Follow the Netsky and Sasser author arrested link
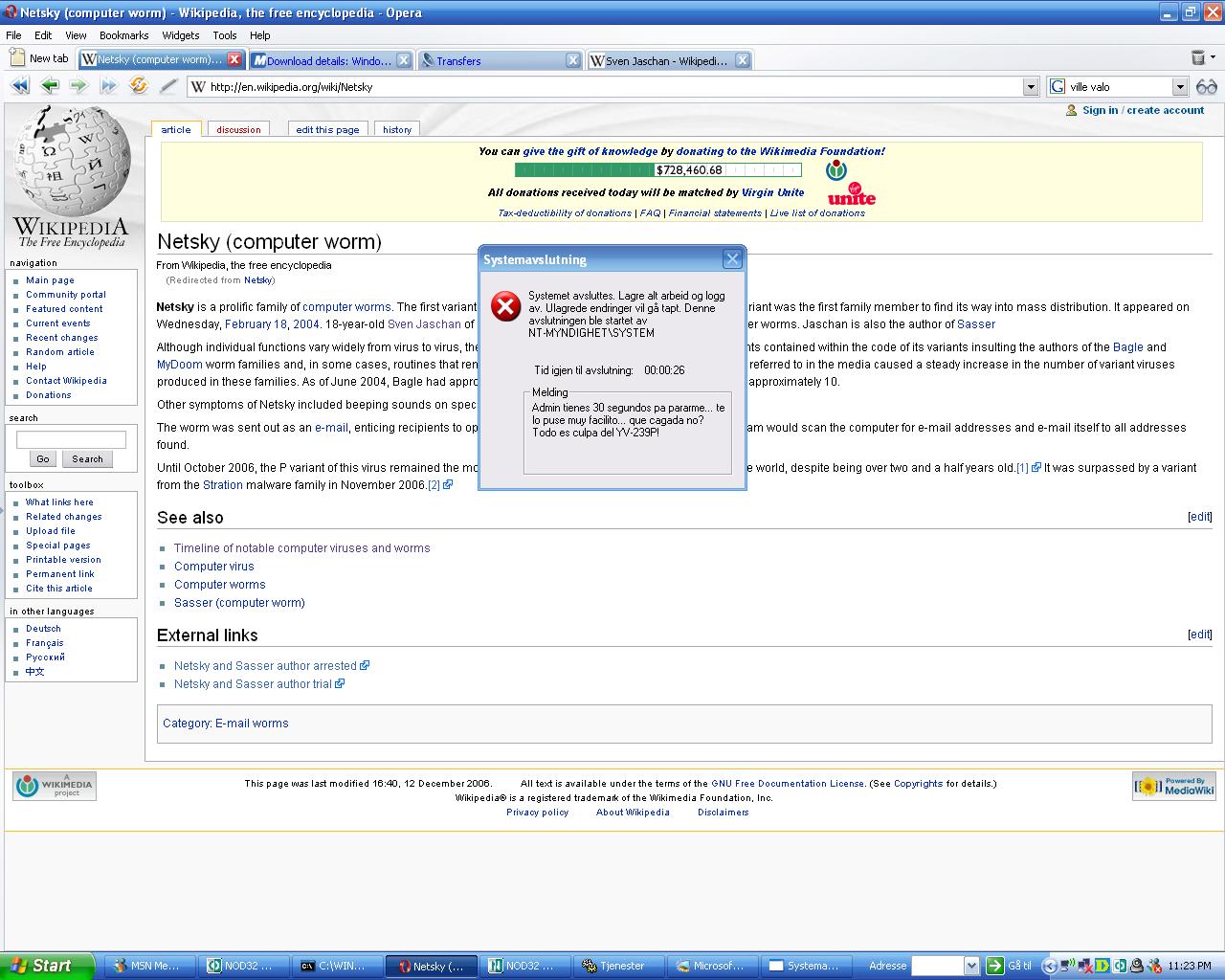This screenshot has width=1225, height=980. click(265, 666)
